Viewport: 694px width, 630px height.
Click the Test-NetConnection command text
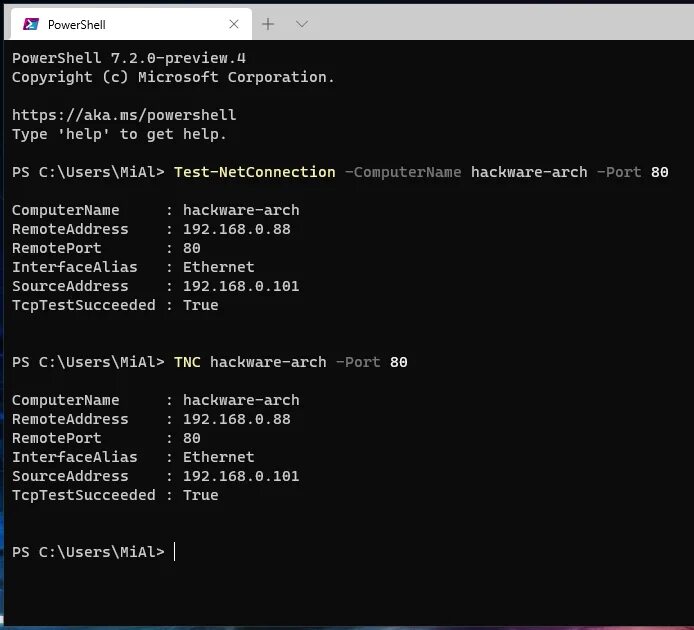pyautogui.click(x=254, y=172)
